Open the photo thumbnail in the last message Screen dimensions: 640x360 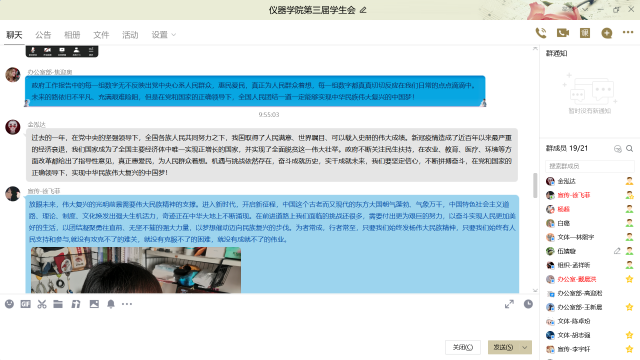(x=136, y=270)
